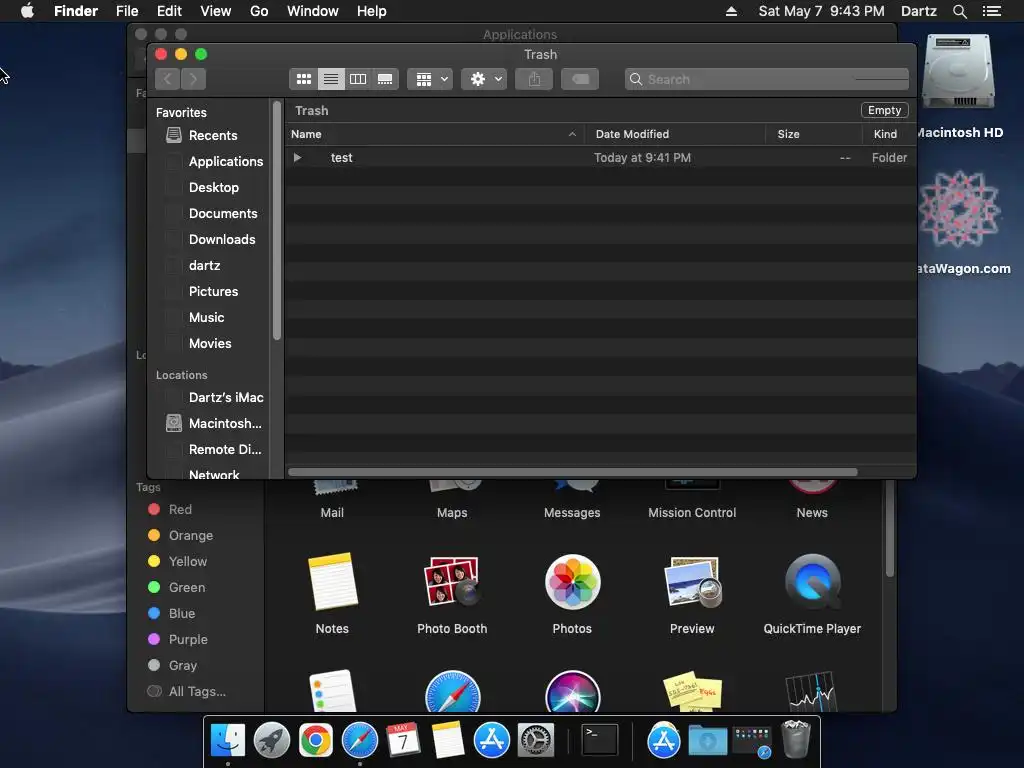The image size is (1024, 768).
Task: Open Documents in the sidebar
Action: click(223, 214)
